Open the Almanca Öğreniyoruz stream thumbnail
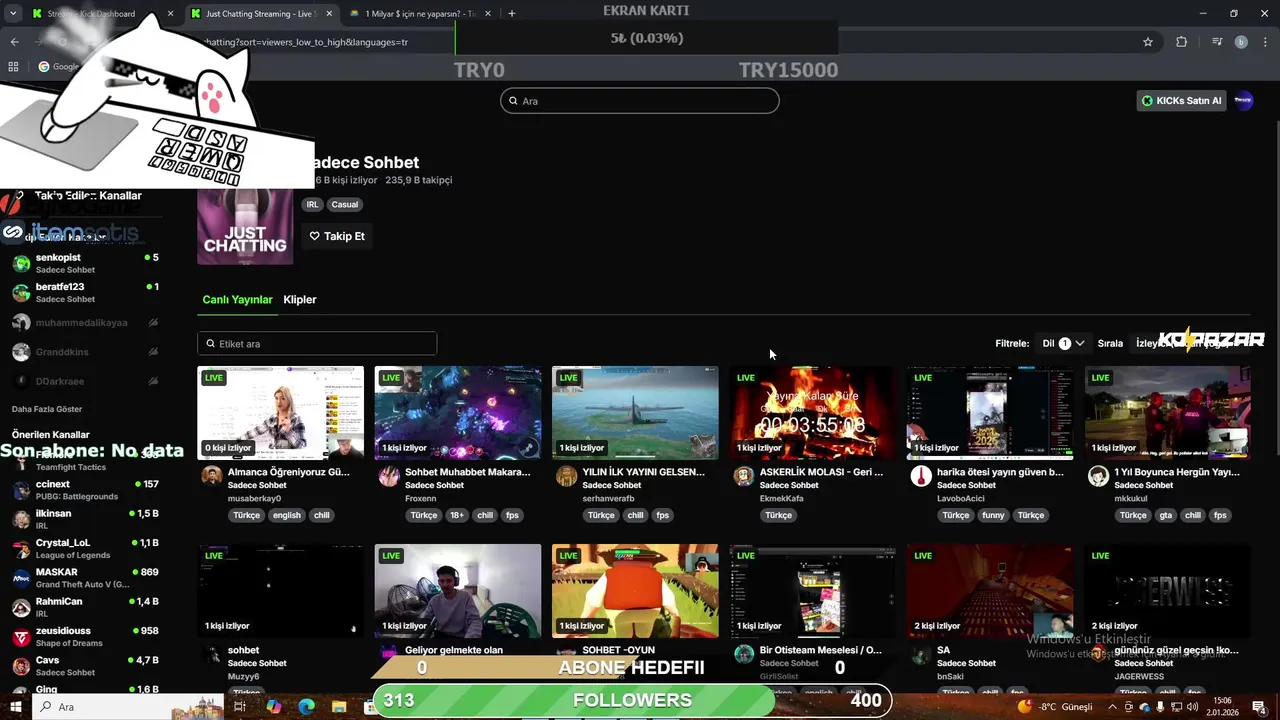The width and height of the screenshot is (1280, 720). (x=280, y=412)
